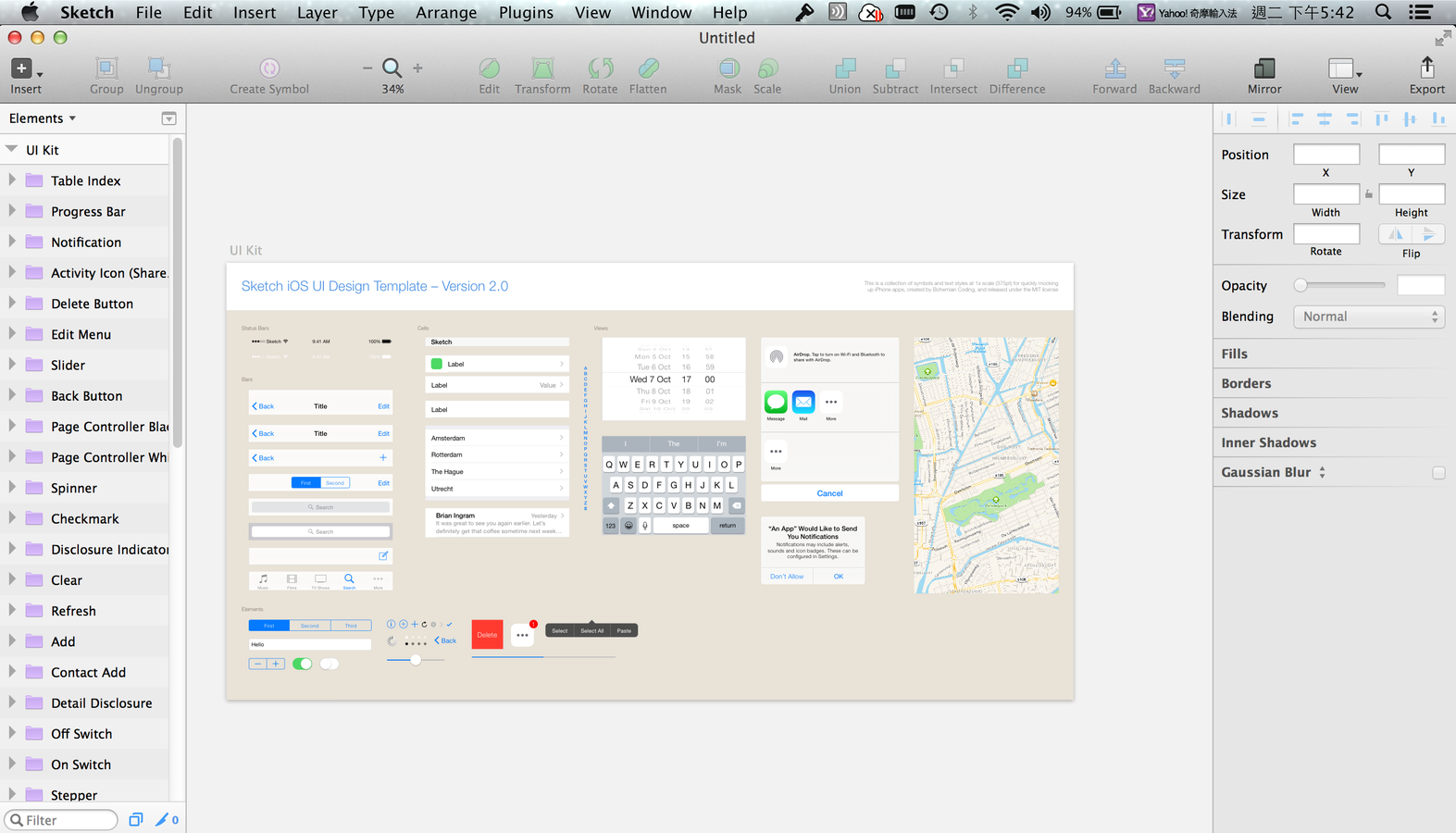Open the Layer menu
1456x833 pixels.
[317, 12]
